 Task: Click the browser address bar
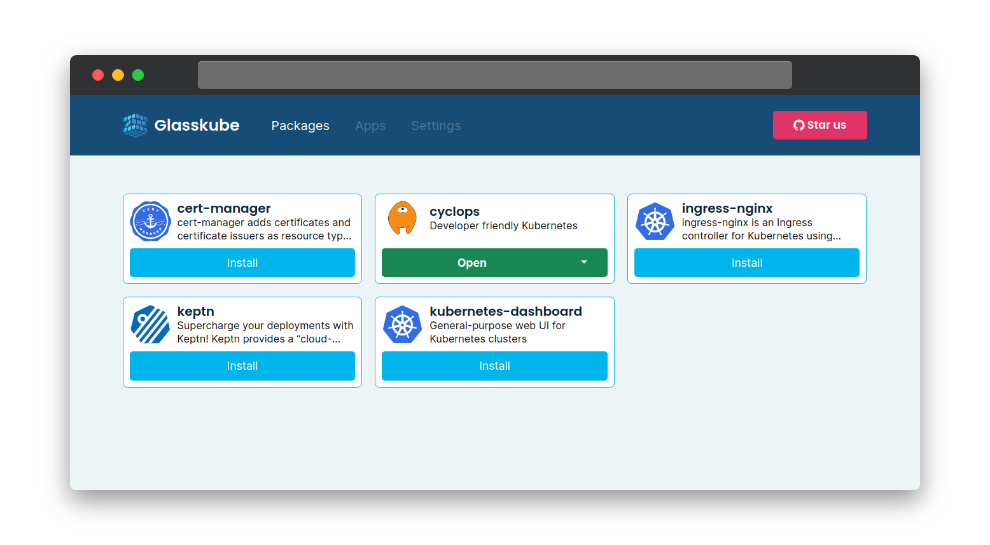point(494,75)
